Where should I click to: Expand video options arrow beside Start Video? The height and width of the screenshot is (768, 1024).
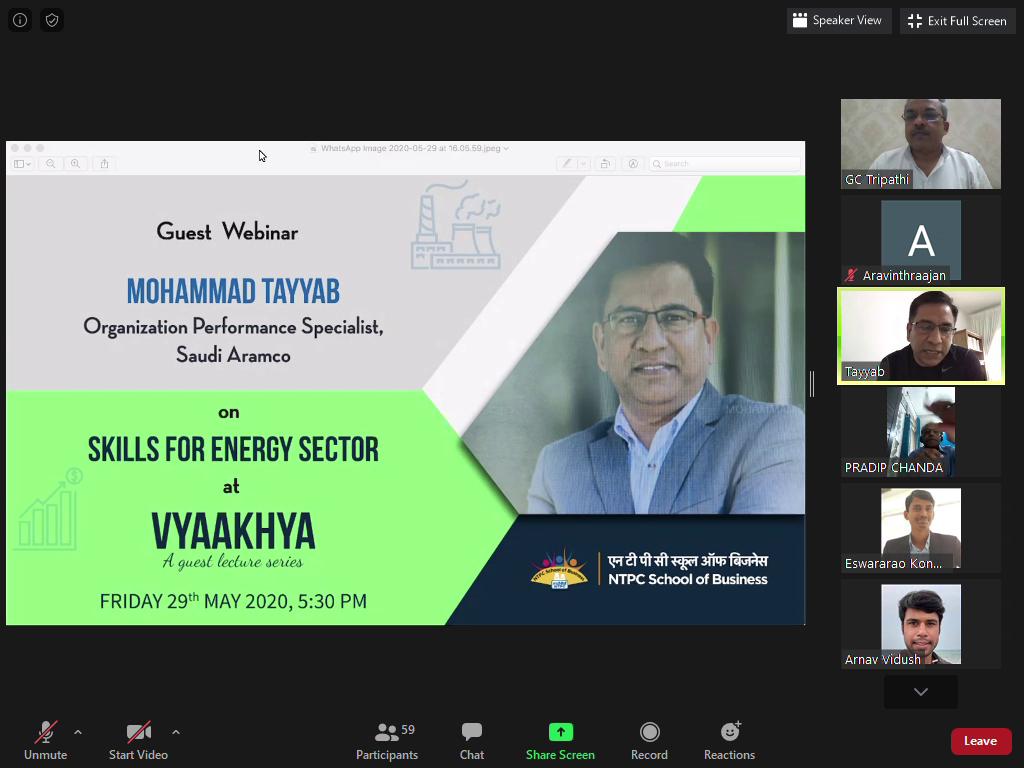click(x=176, y=732)
